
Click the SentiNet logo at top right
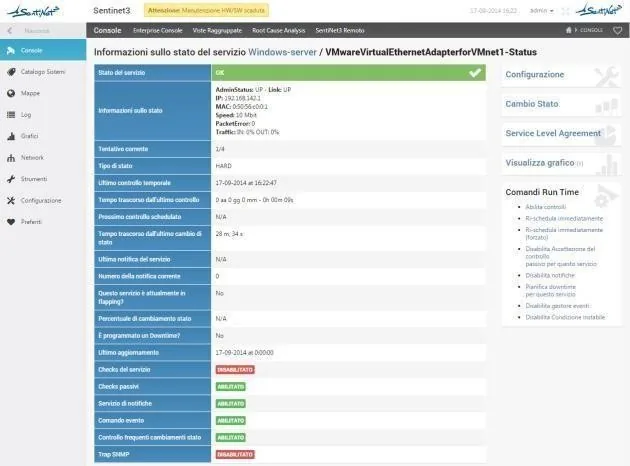click(599, 10)
